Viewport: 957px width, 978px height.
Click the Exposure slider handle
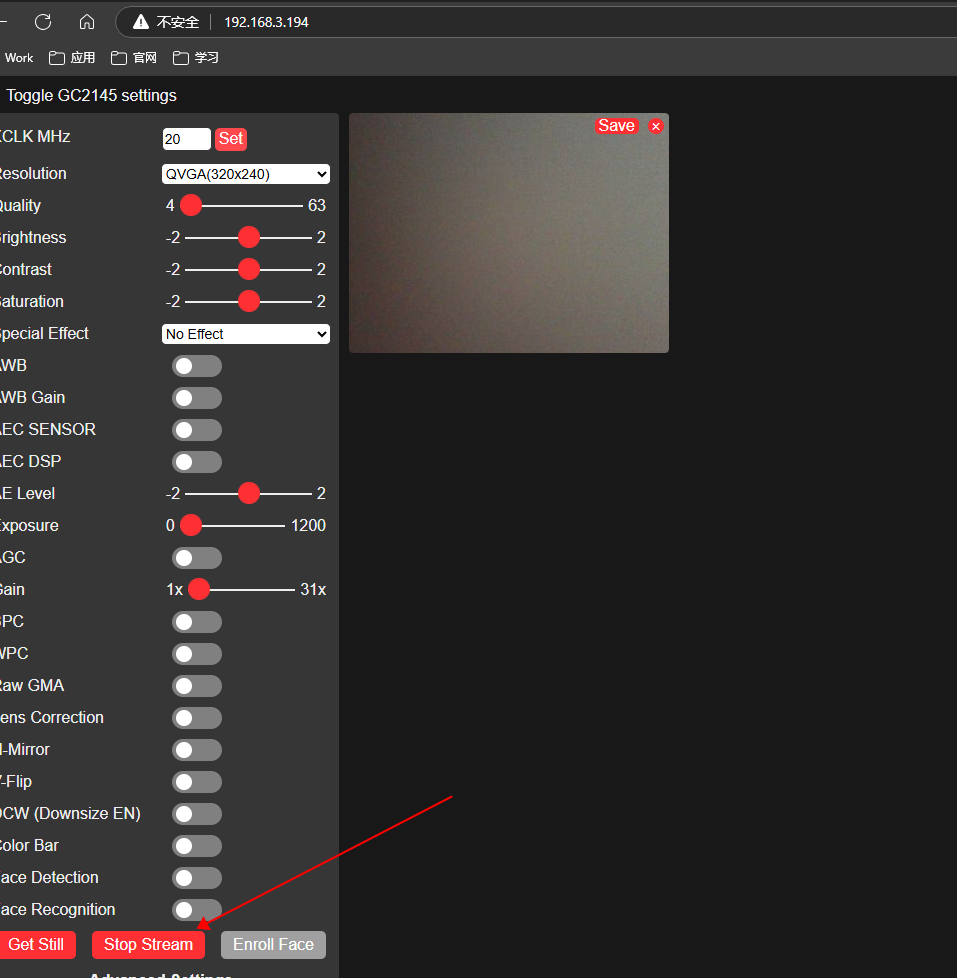pyautogui.click(x=191, y=526)
